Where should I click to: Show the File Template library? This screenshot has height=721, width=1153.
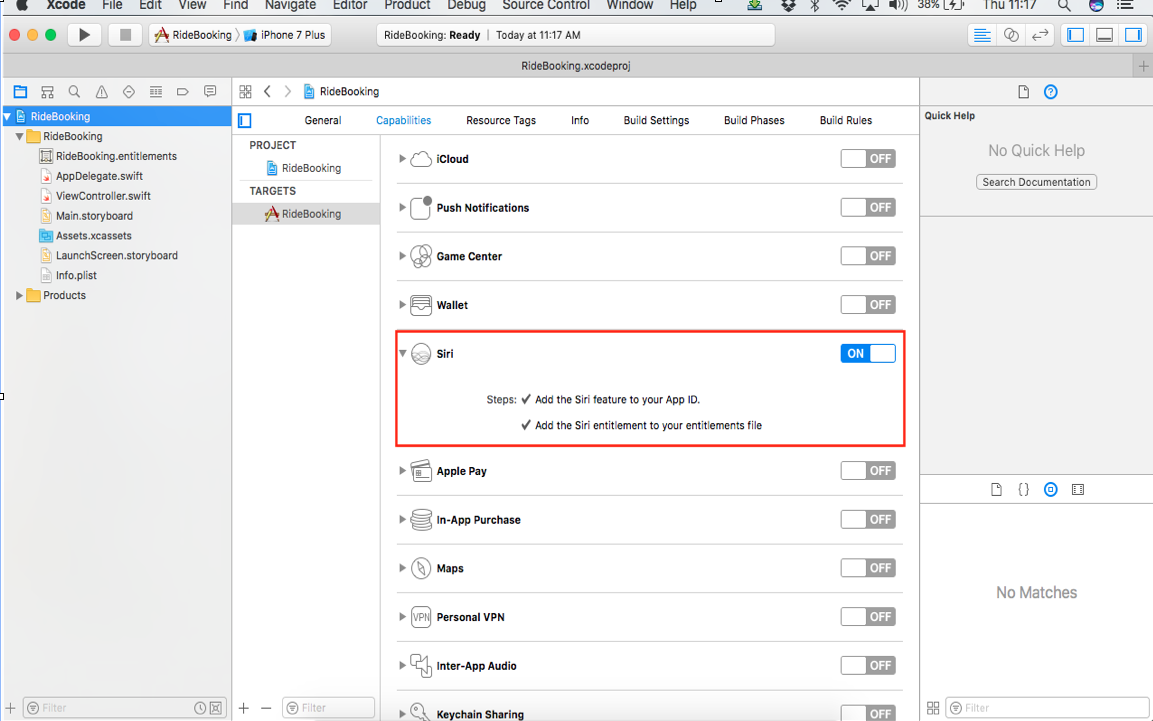pos(996,489)
